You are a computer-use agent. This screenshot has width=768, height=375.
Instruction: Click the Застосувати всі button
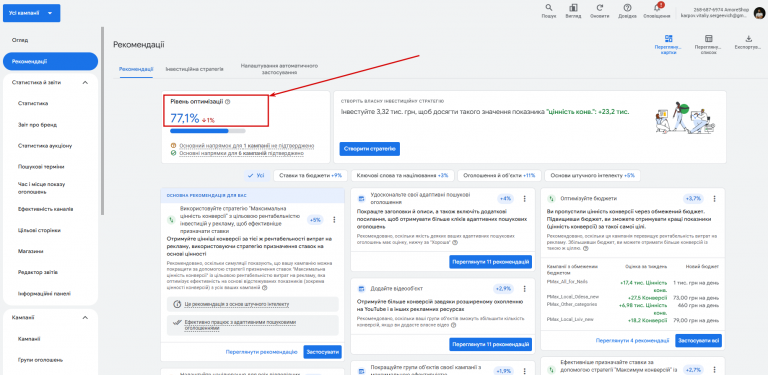tap(698, 340)
